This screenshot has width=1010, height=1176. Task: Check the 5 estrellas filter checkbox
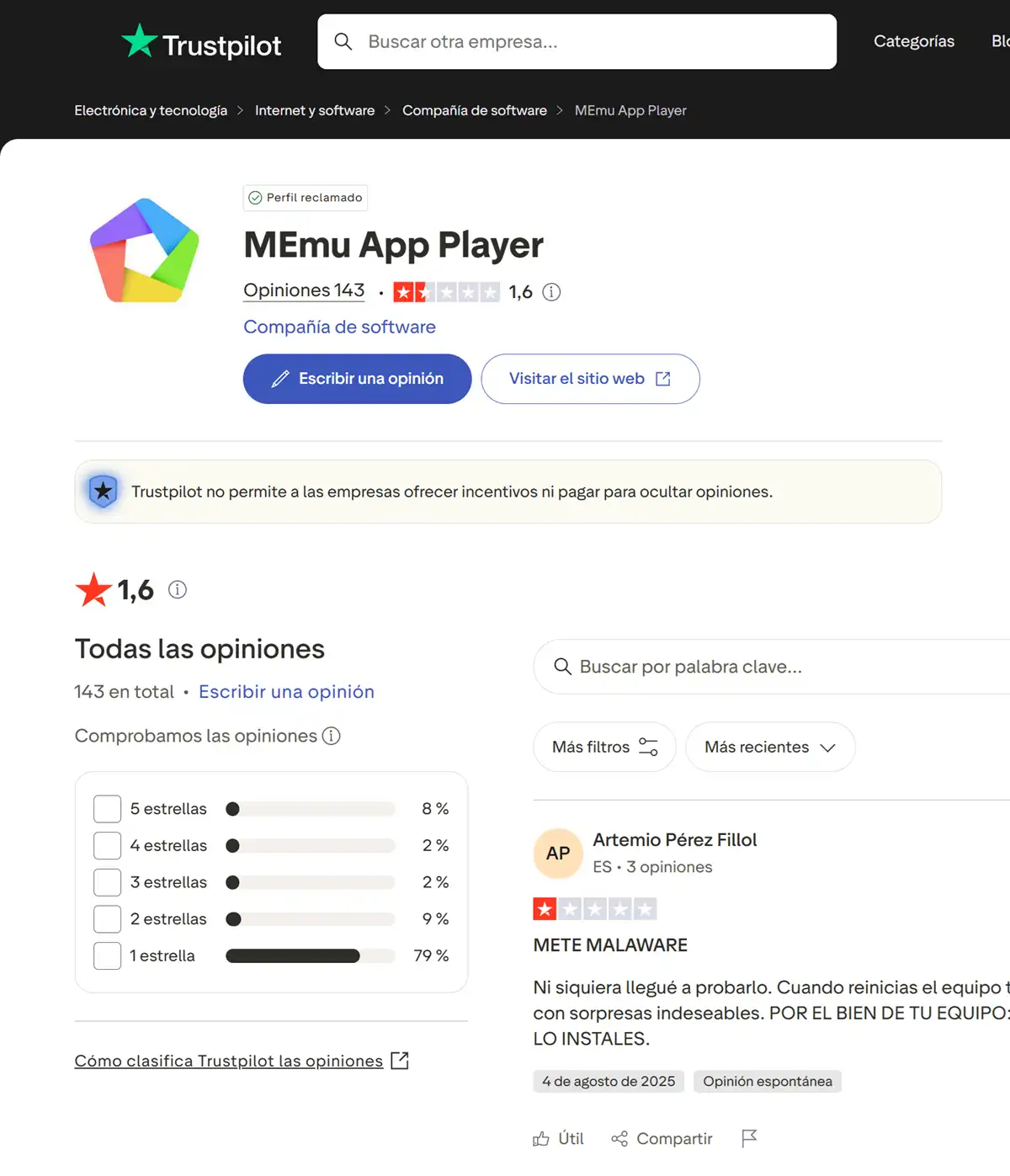(107, 808)
